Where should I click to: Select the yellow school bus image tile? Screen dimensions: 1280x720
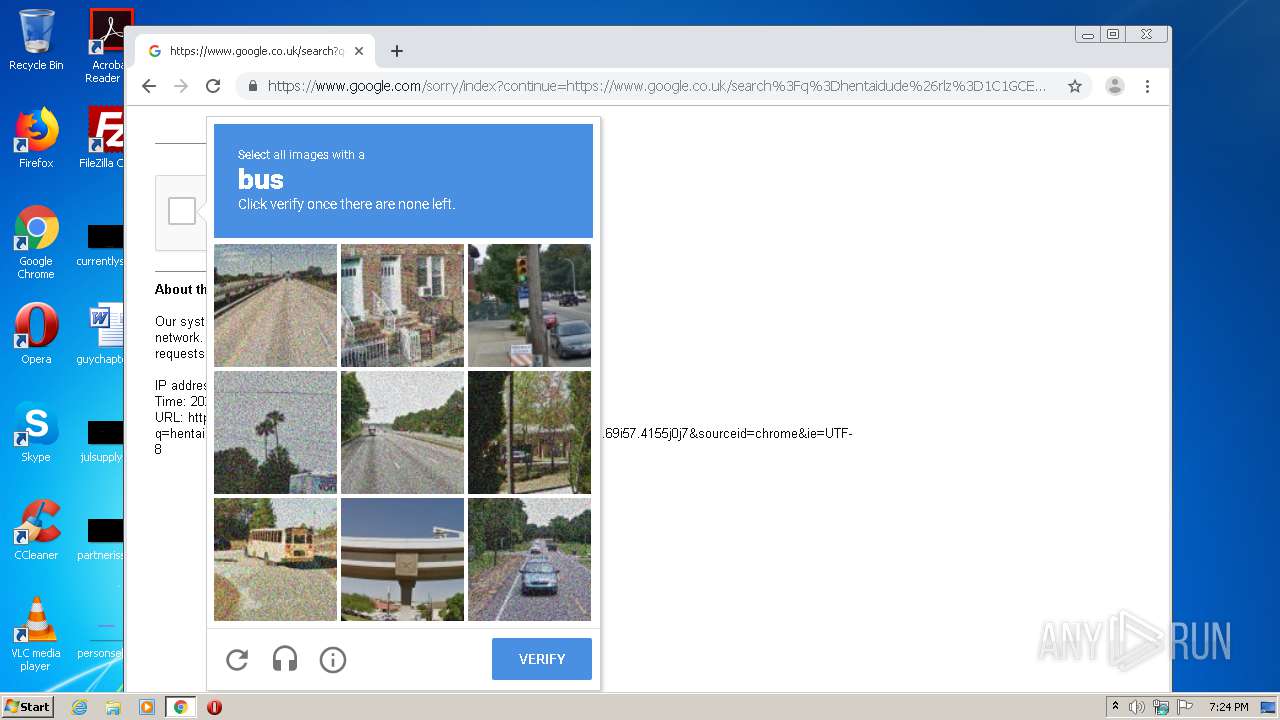275,559
